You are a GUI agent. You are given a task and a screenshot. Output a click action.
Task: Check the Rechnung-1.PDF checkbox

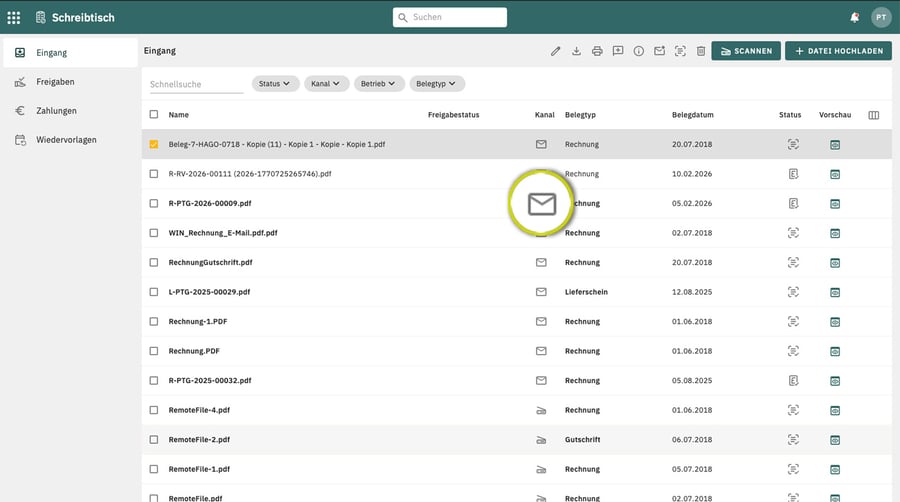(x=154, y=321)
